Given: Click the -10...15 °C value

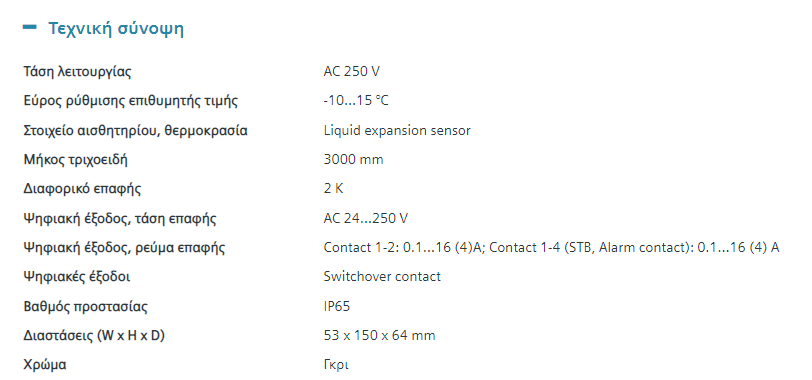Looking at the screenshot, I should coord(356,100).
